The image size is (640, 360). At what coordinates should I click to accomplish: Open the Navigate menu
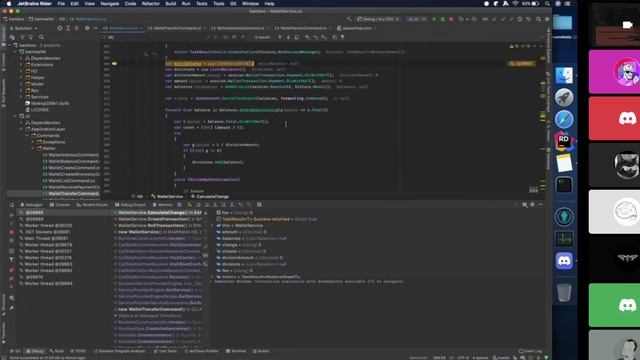(x=110, y=4)
